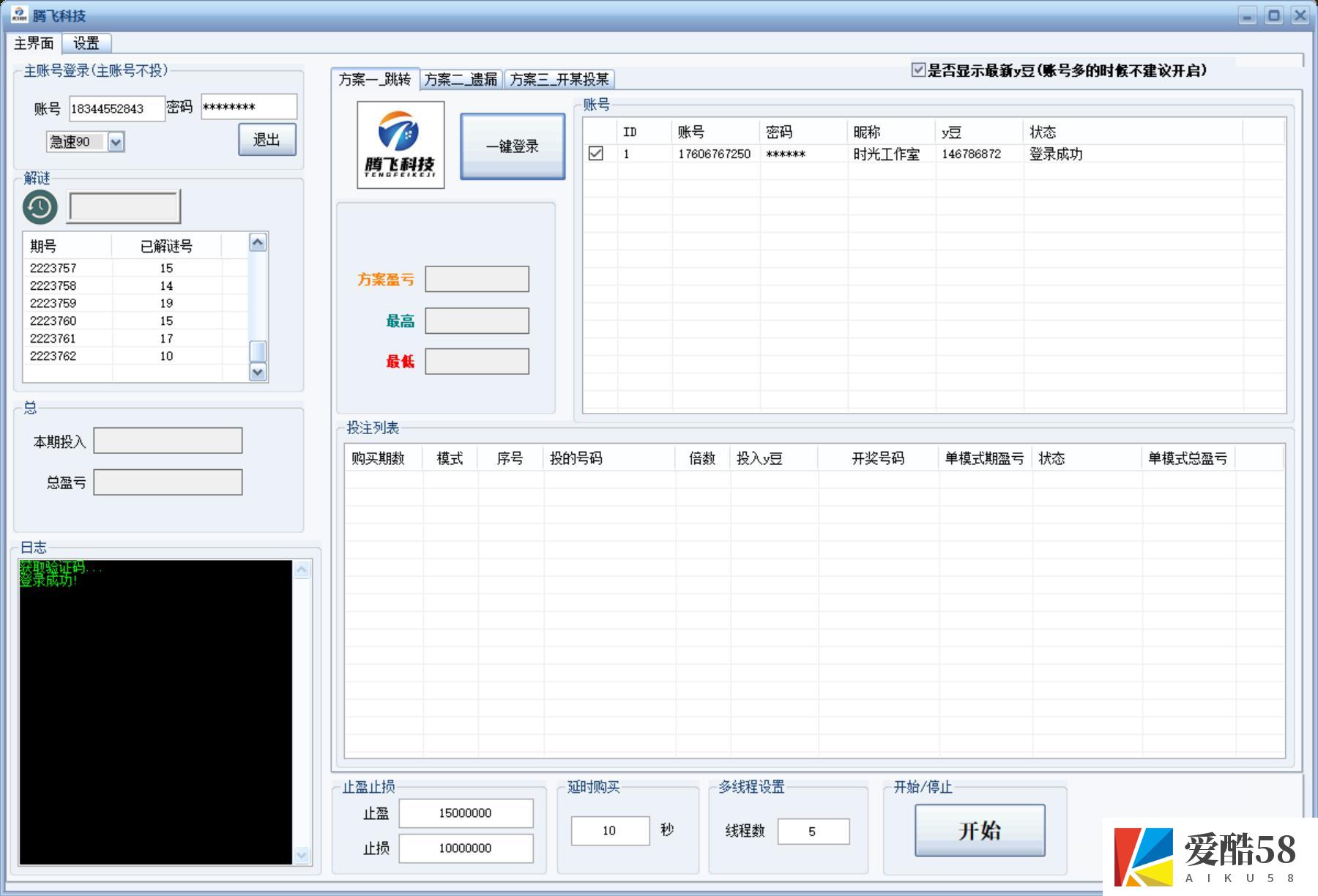Screen dimensions: 1318x896
Task: Select row 2223762 in 解谜 list
Action: pyautogui.click(x=136, y=356)
